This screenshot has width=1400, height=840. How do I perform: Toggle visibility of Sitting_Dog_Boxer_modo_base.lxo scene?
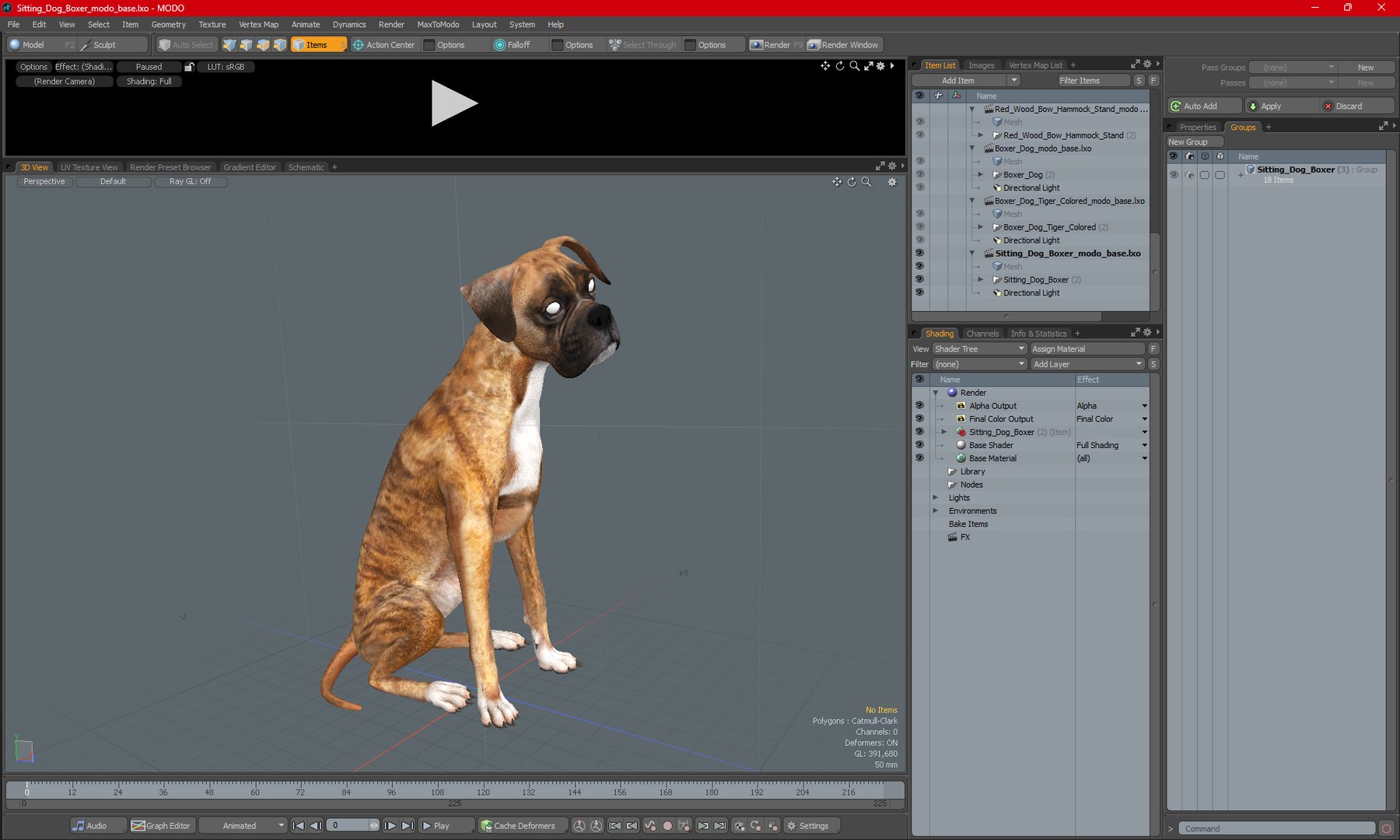pos(919,254)
